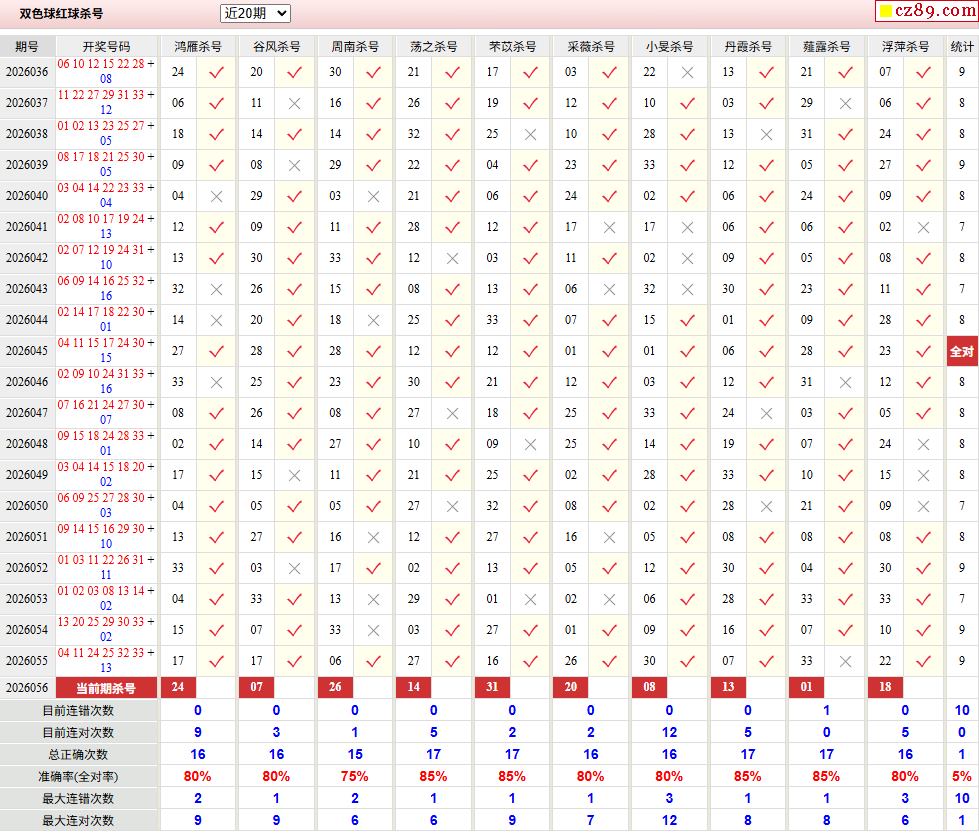Select the 鸿雁杀号 column header
The image size is (979, 833).
pos(198,46)
